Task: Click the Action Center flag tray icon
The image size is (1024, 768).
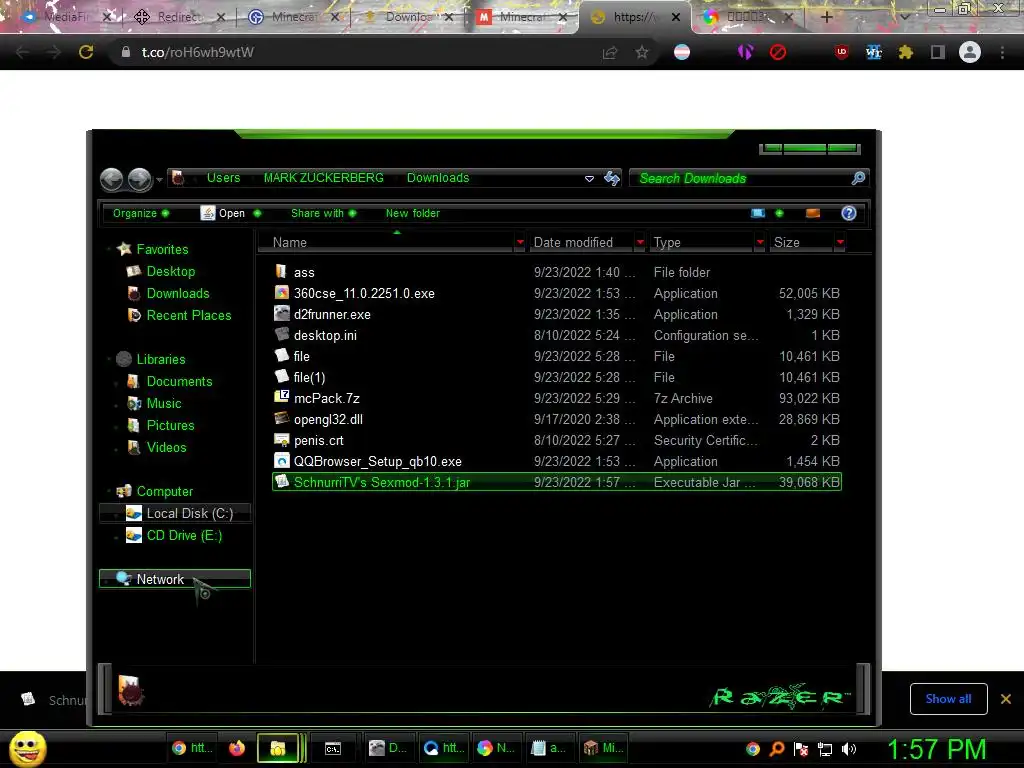Action: (801, 749)
